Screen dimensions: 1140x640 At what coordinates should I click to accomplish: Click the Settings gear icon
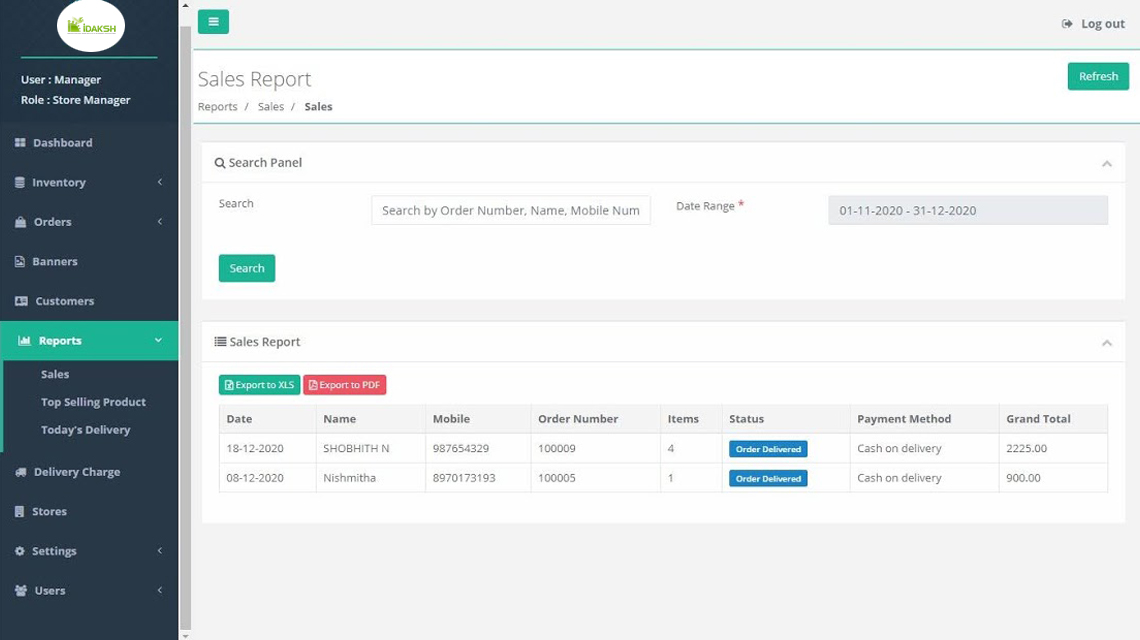coord(20,551)
